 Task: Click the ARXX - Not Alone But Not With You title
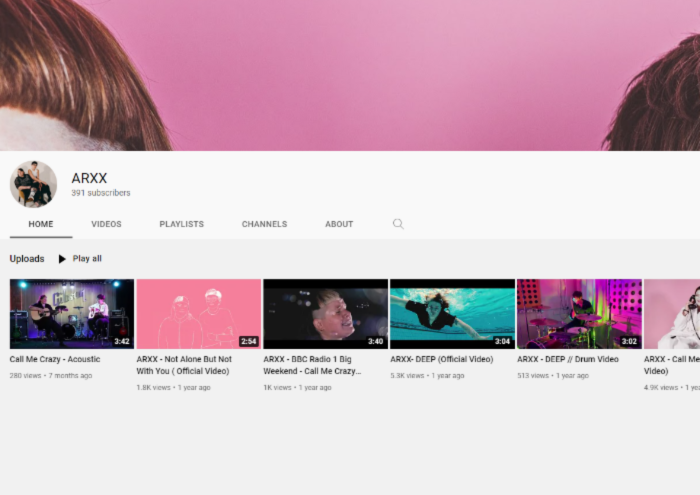point(184,365)
